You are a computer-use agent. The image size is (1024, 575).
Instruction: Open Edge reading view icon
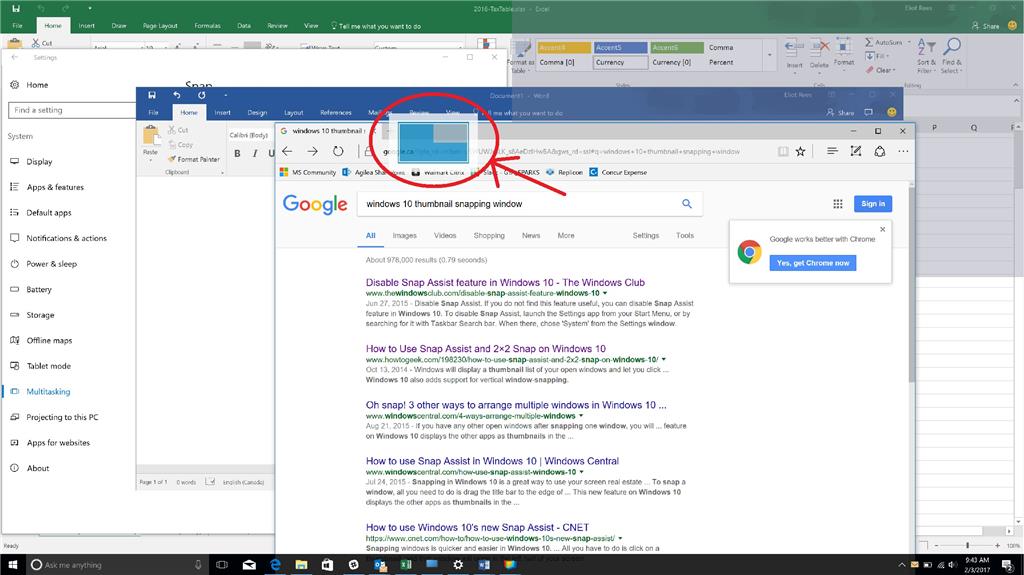pos(783,152)
